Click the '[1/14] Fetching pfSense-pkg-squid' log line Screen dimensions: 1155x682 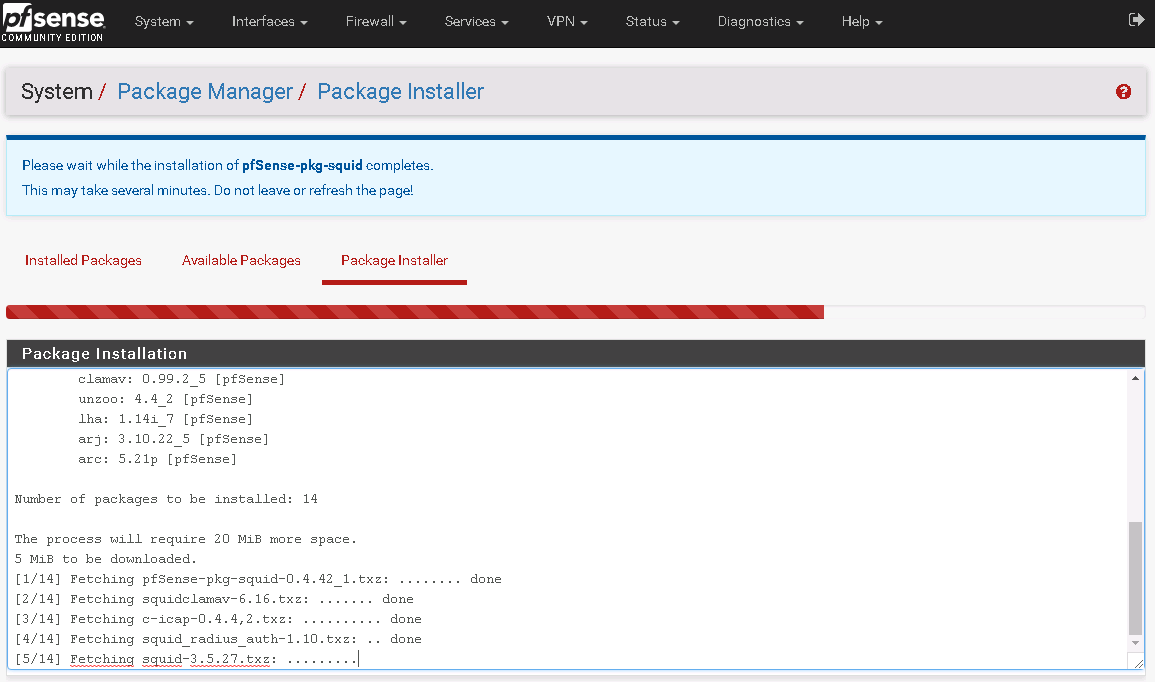(258, 579)
